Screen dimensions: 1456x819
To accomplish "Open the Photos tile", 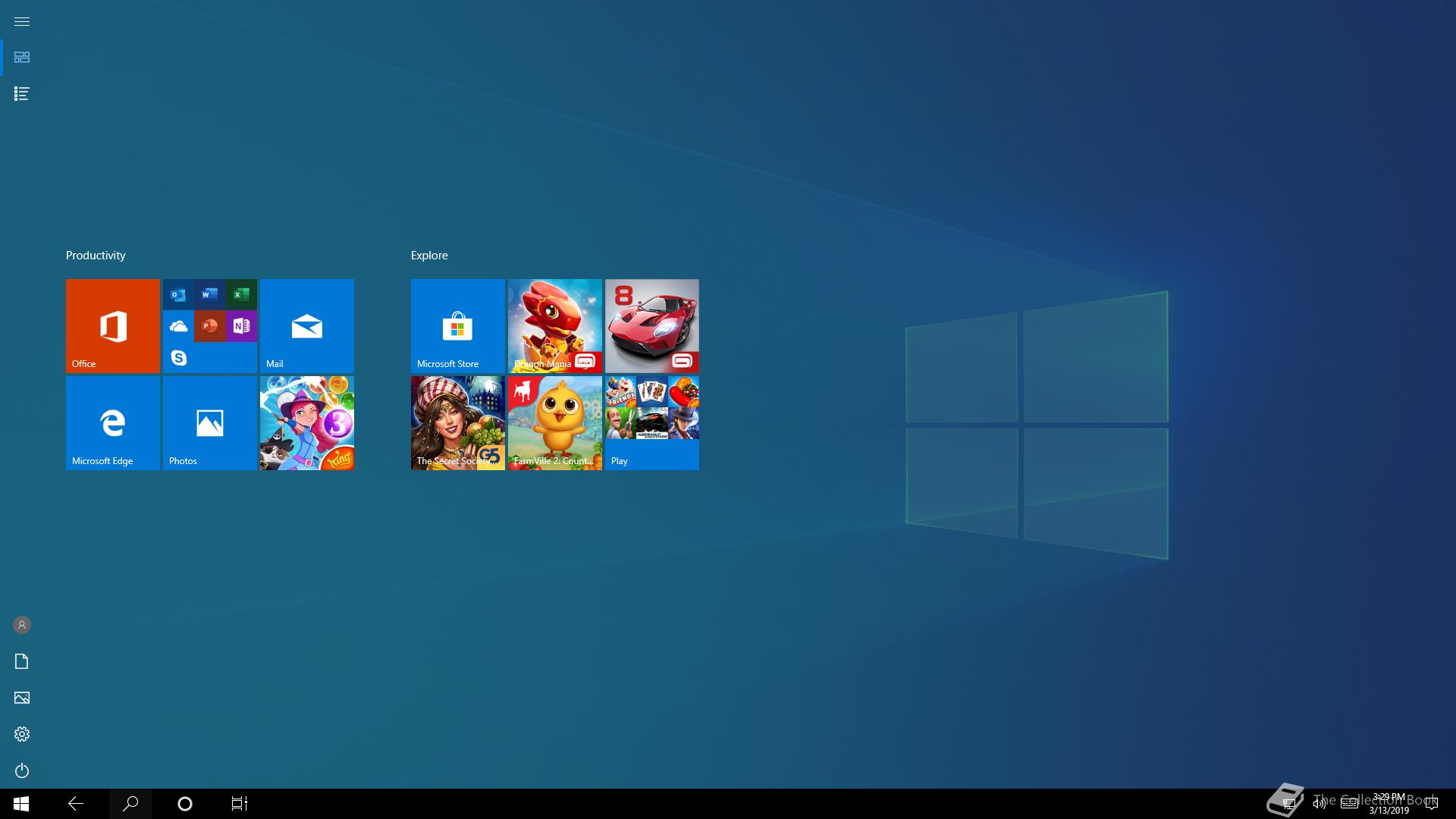I will pyautogui.click(x=210, y=423).
